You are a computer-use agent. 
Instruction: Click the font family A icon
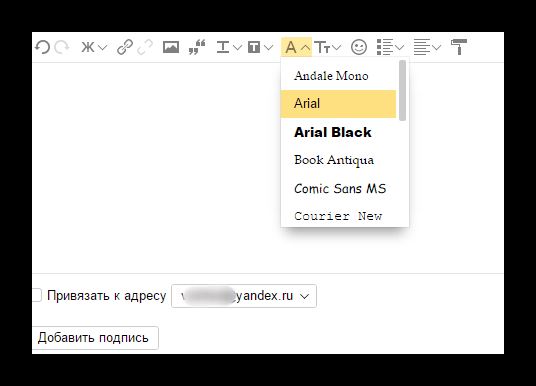[x=291, y=47]
